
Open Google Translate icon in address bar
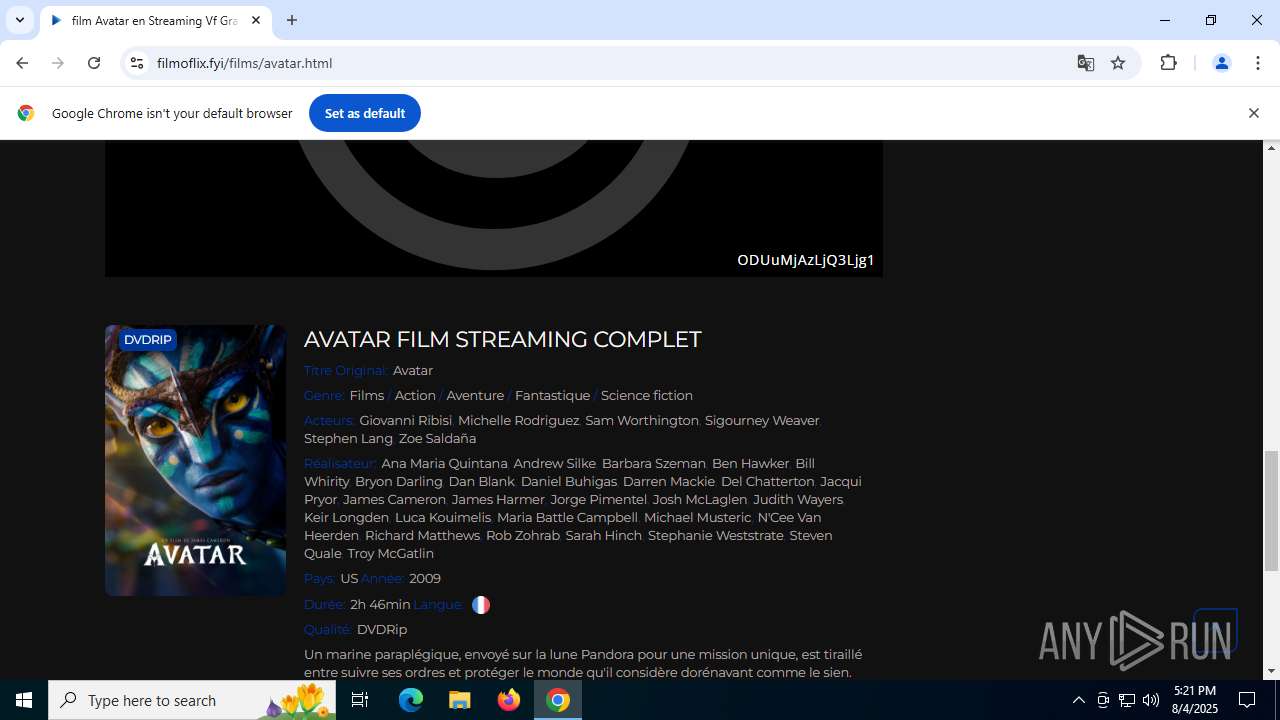click(1086, 63)
